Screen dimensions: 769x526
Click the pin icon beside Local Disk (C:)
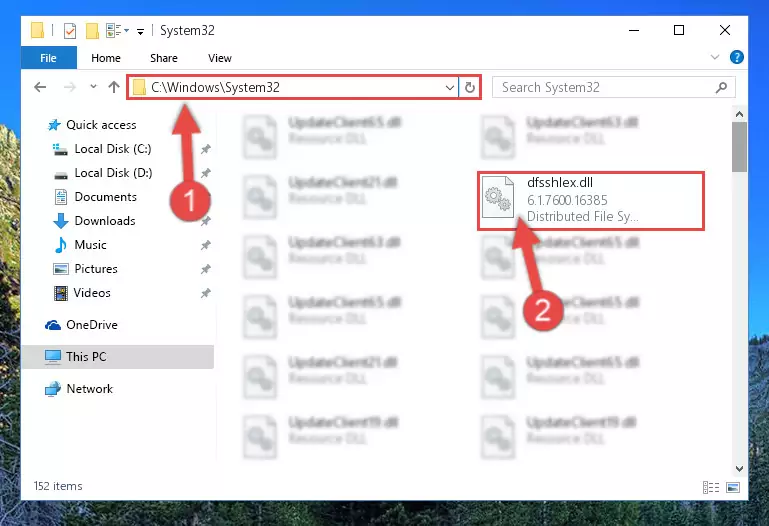point(205,149)
